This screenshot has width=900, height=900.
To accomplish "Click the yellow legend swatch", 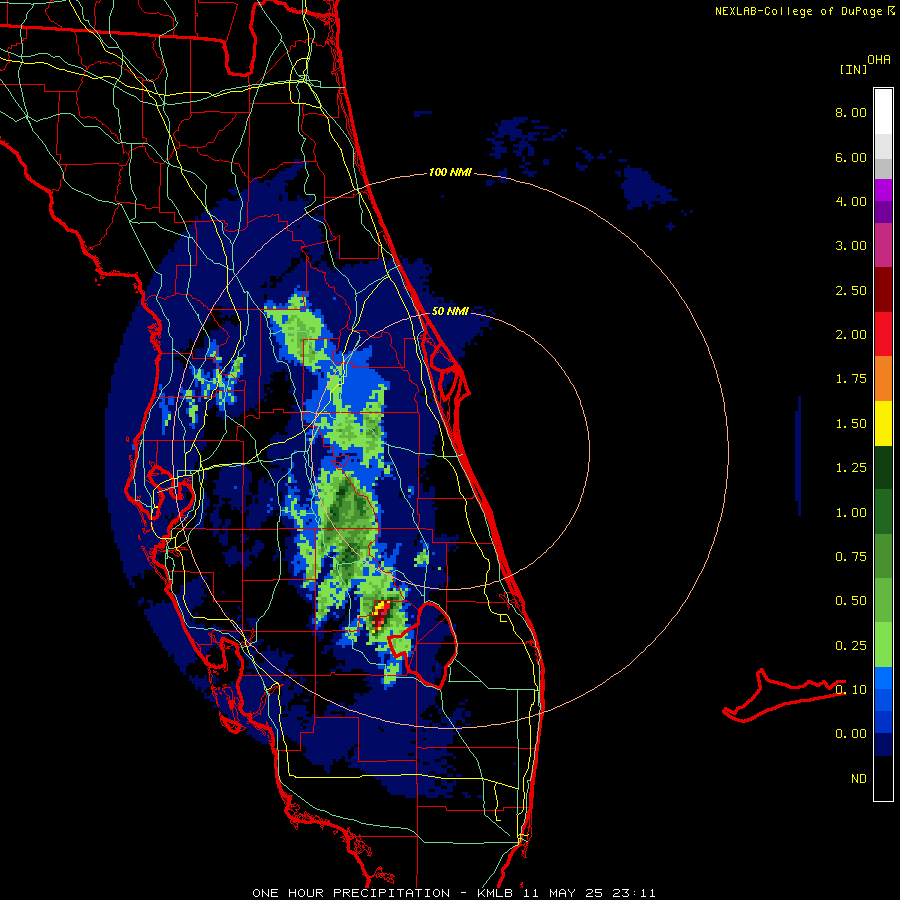I will (883, 423).
